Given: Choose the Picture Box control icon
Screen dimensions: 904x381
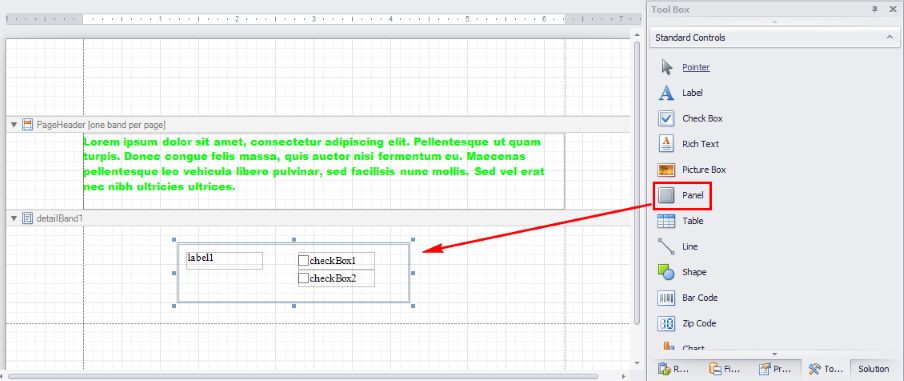Looking at the screenshot, I should pyautogui.click(x=666, y=169).
